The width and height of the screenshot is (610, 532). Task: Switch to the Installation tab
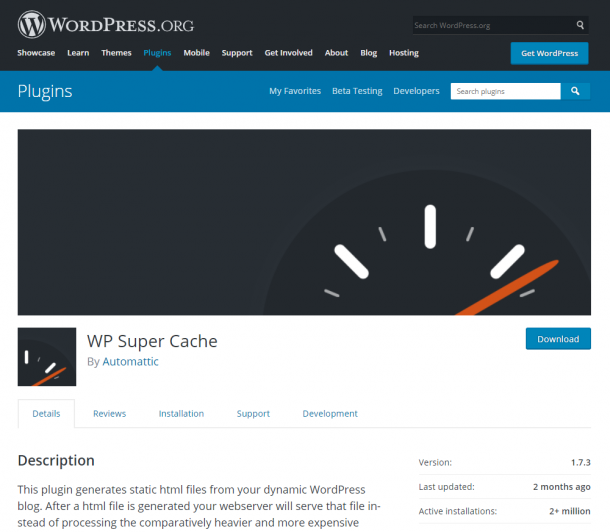coord(181,413)
